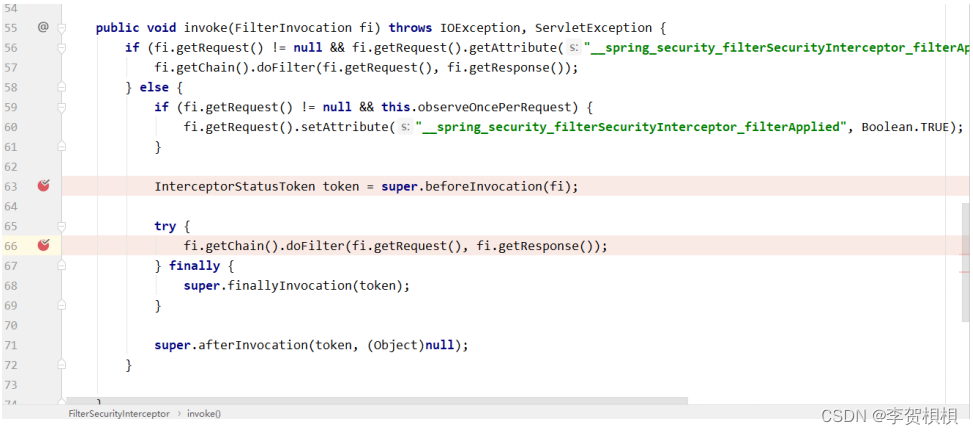Click line number 68 in the gutter
The width and height of the screenshot is (973, 435).
(x=11, y=286)
